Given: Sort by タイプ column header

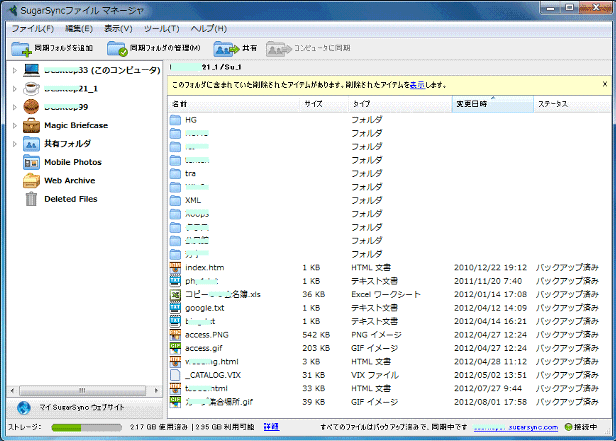Looking at the screenshot, I should tap(400, 104).
